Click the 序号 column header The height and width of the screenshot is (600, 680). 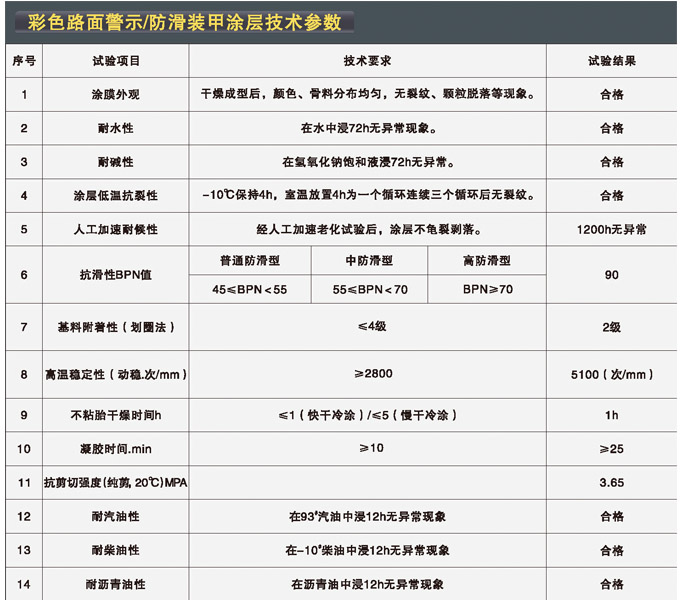(24, 61)
